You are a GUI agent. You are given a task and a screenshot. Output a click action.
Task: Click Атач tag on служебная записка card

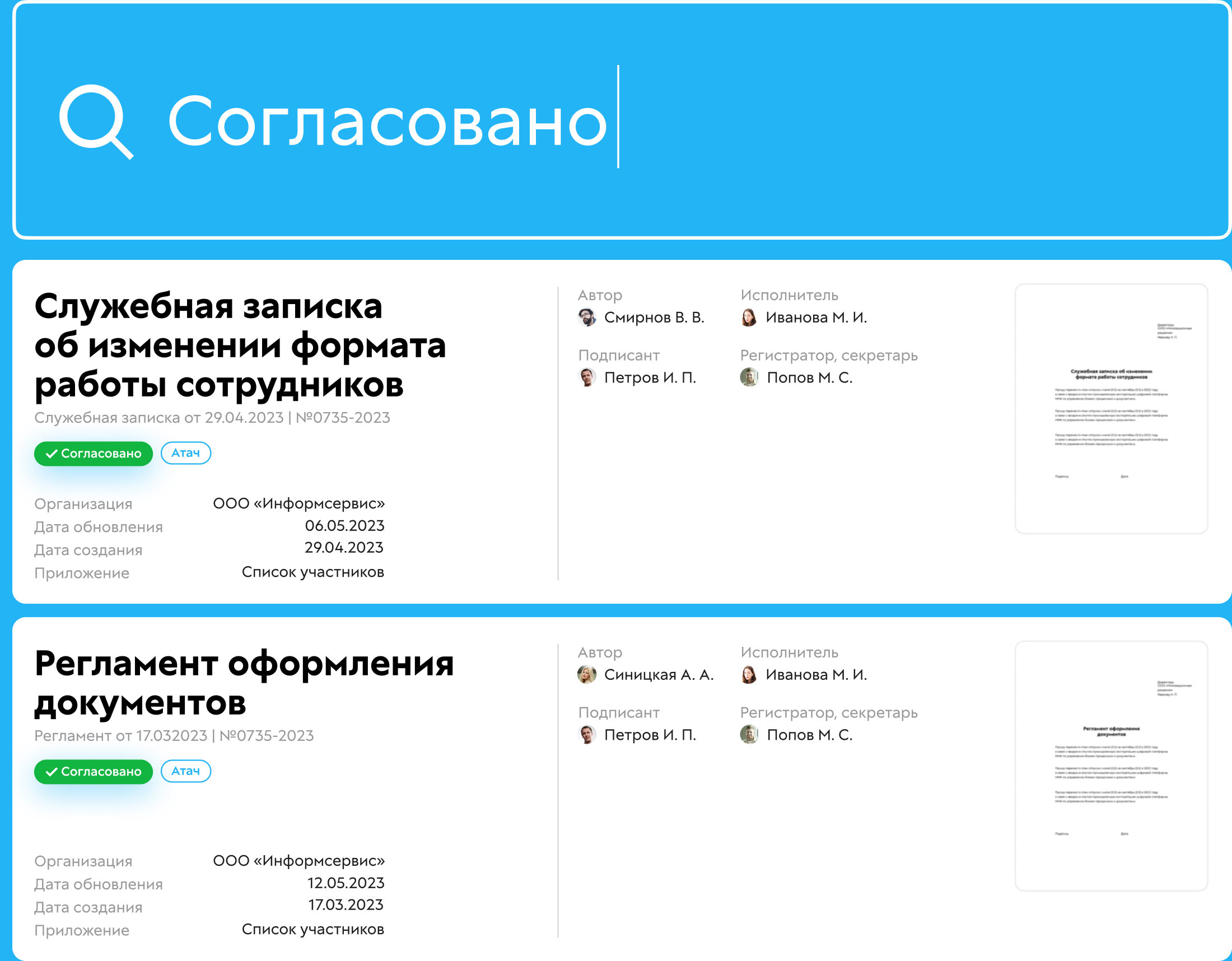(185, 453)
